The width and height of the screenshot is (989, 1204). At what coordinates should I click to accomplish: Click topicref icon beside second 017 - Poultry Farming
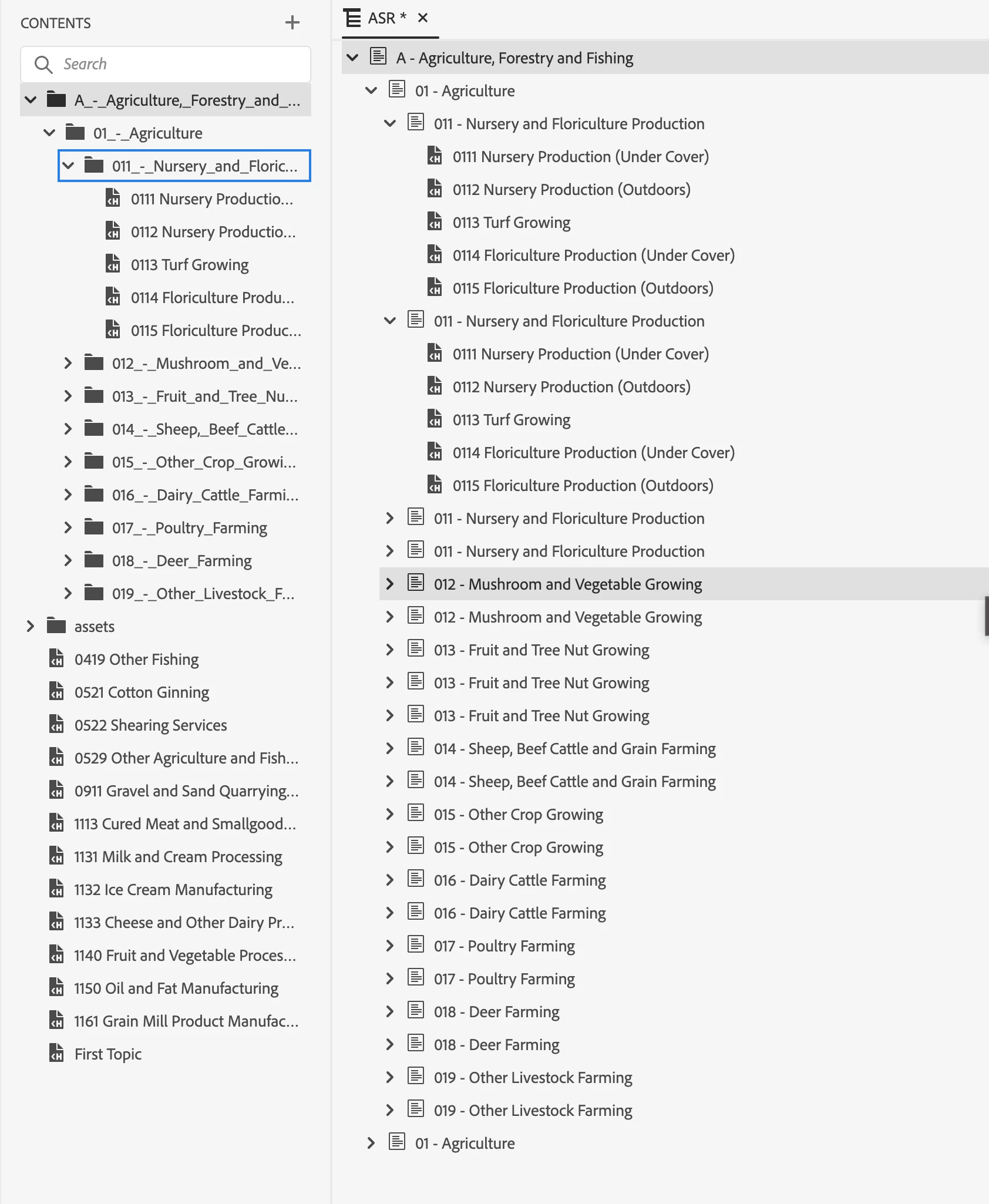point(416,977)
